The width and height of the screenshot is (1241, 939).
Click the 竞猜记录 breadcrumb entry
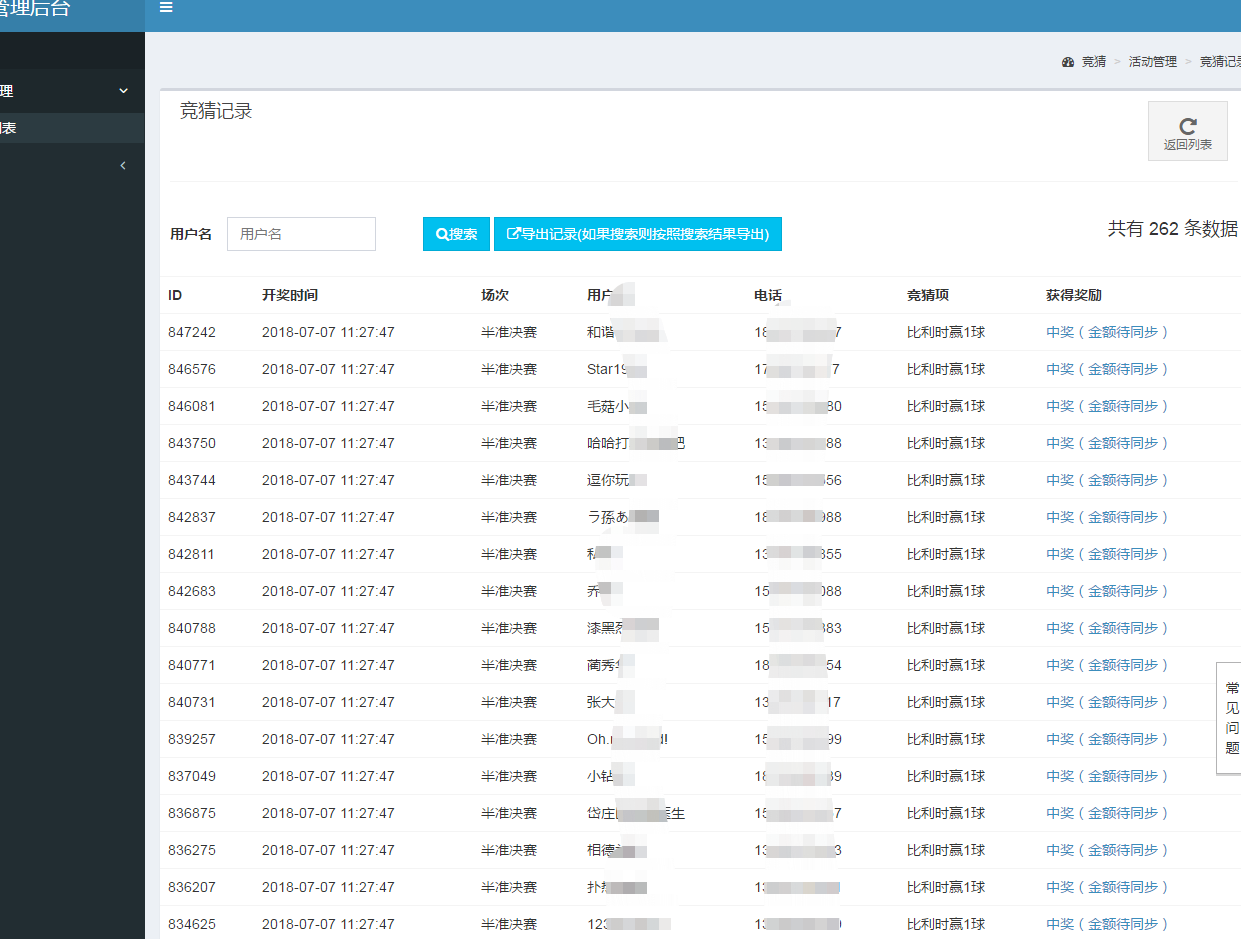1220,61
